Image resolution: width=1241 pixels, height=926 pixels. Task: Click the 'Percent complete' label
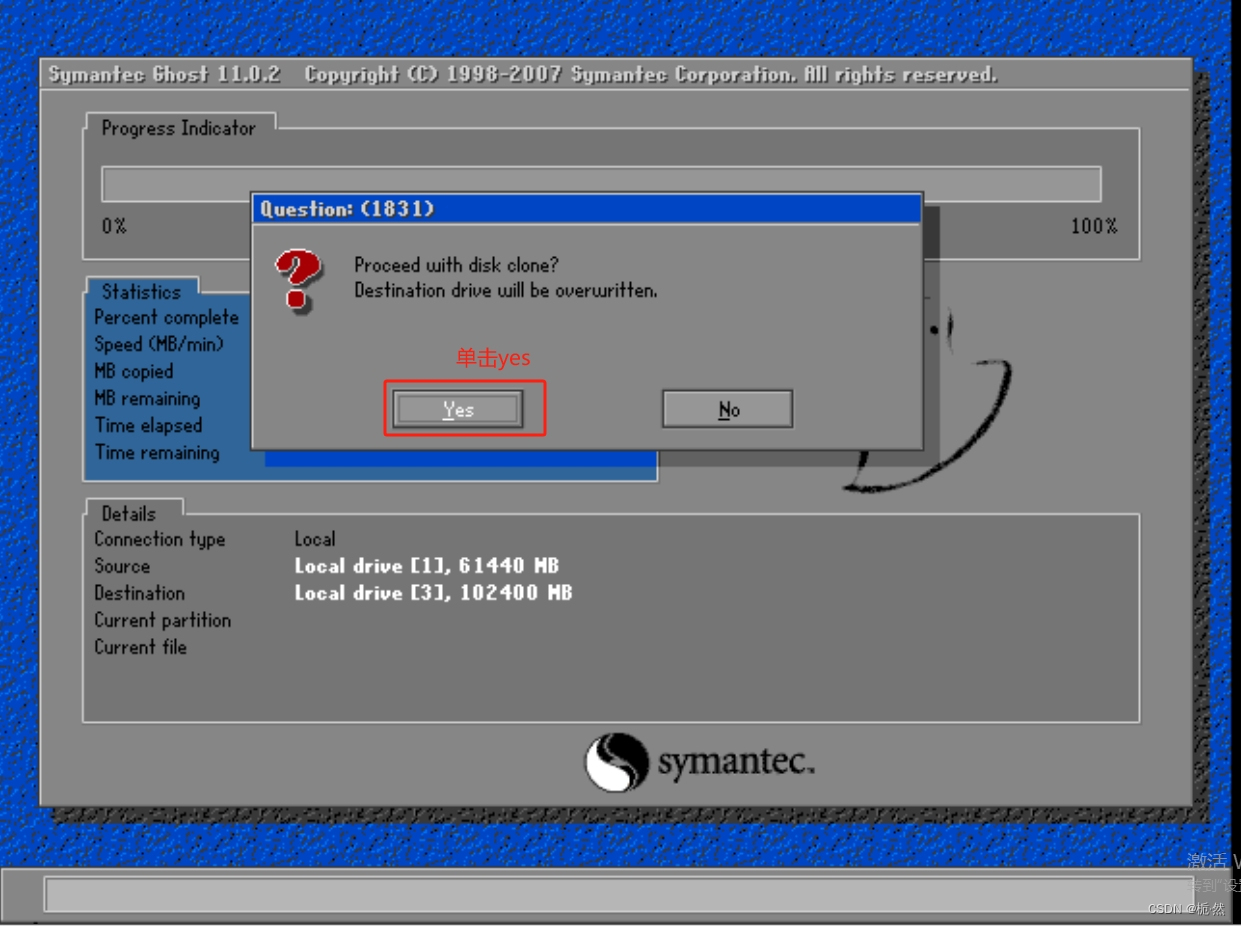166,318
